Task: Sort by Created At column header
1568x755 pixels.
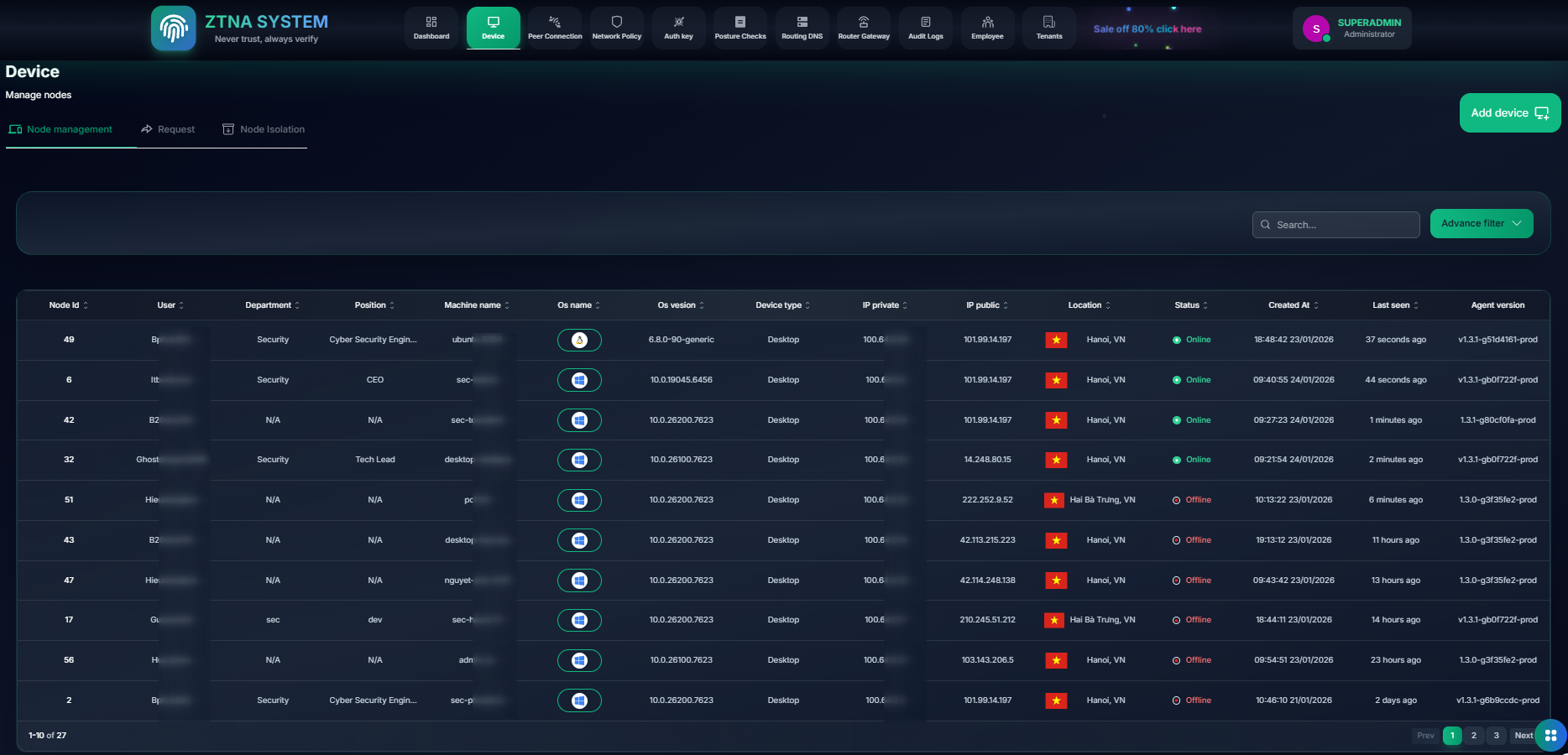Action: point(1294,305)
